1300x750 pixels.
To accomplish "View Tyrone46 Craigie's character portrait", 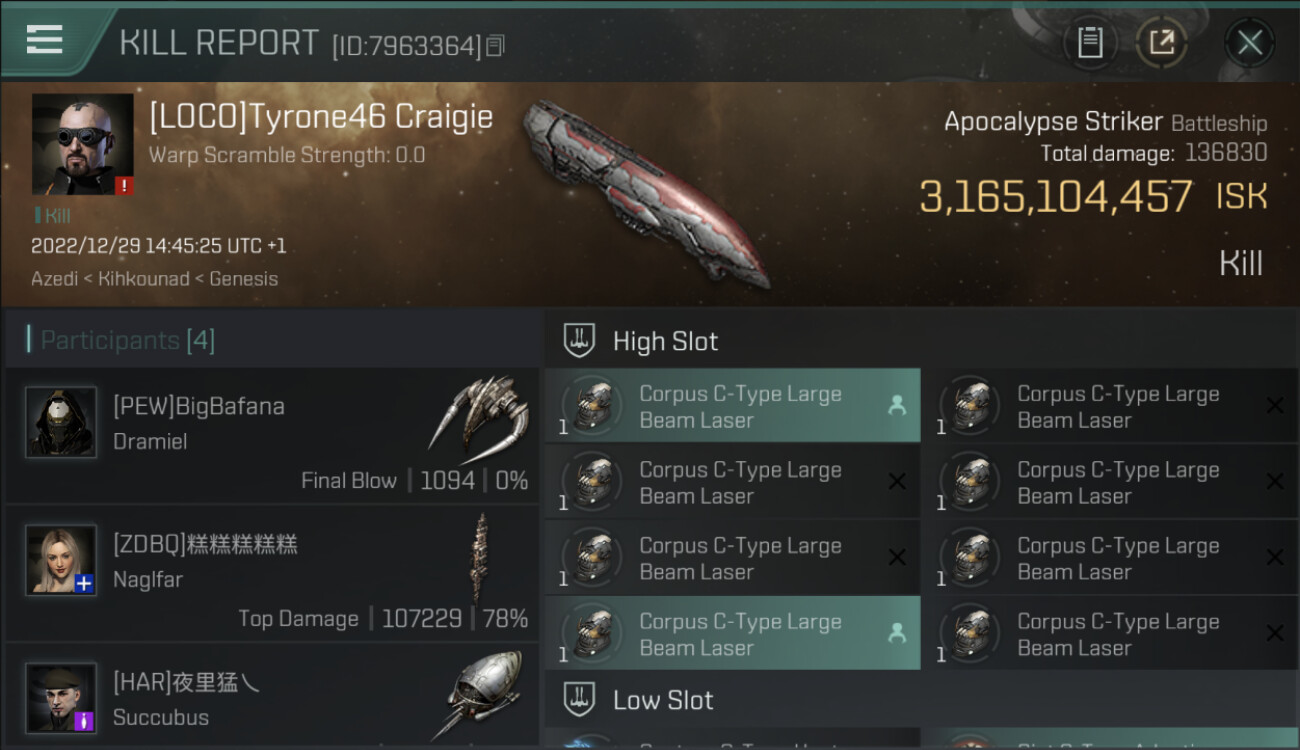I will 82,144.
